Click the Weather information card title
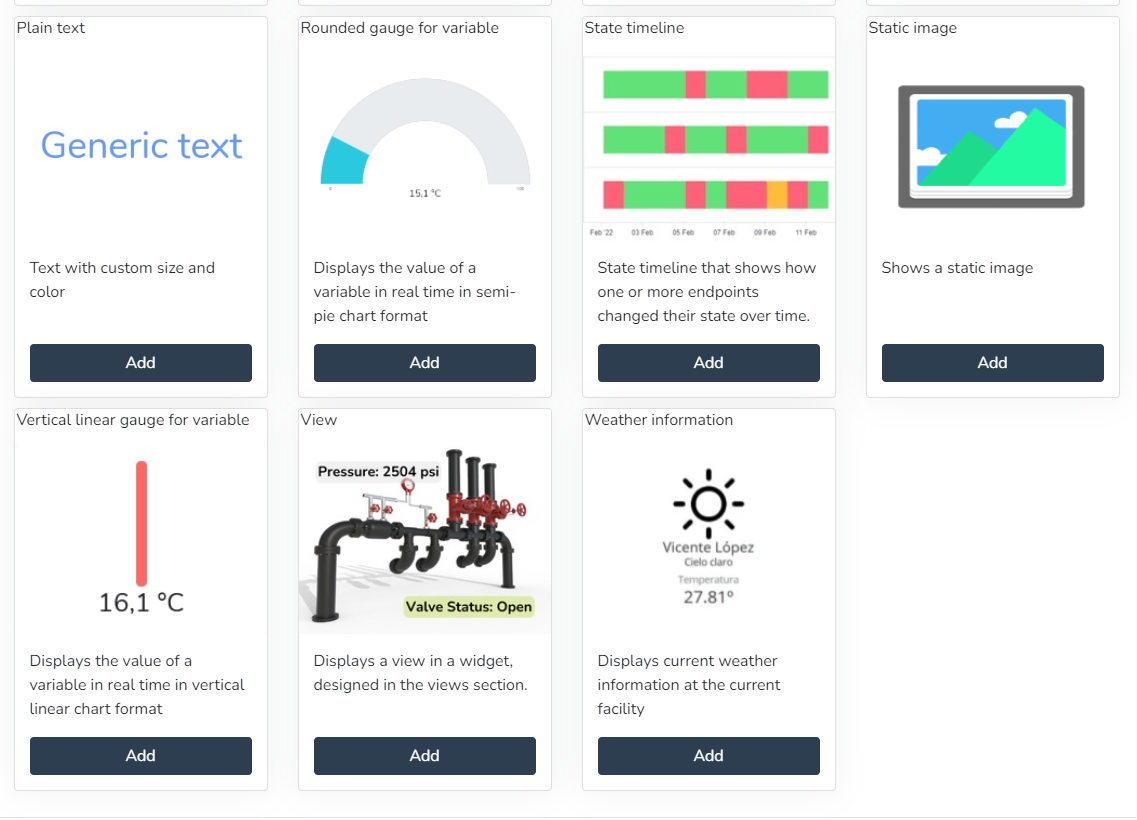 click(x=659, y=420)
